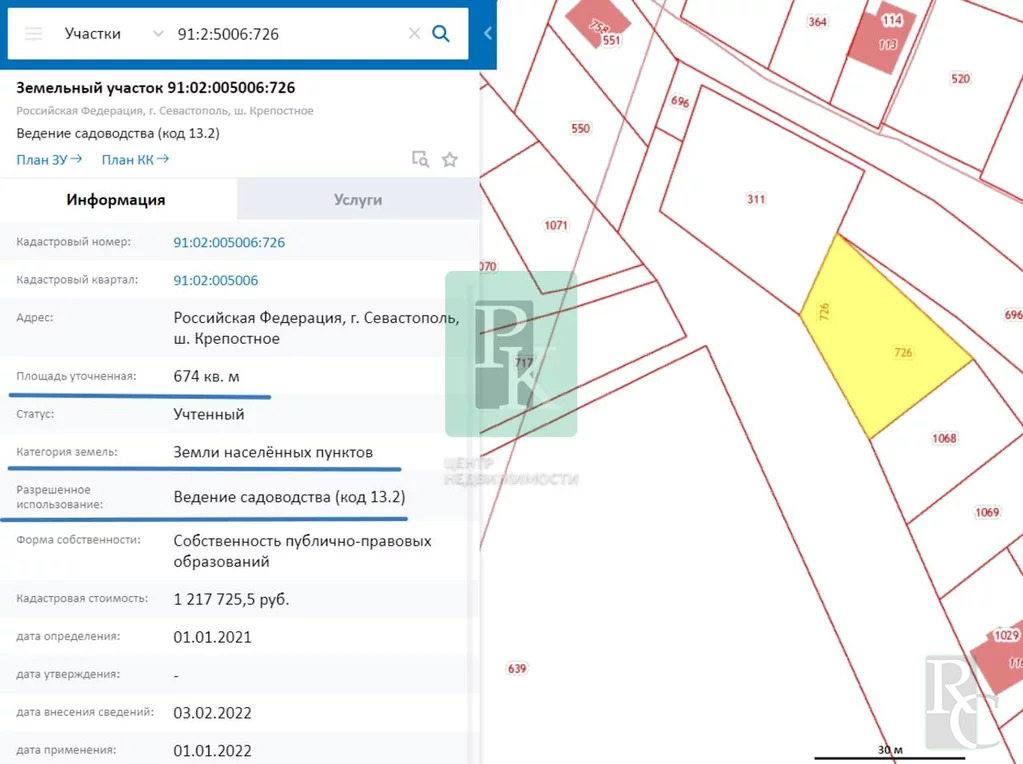Open cadastral number 91:02:005006:726 link
The image size is (1023, 764).
[x=229, y=242]
